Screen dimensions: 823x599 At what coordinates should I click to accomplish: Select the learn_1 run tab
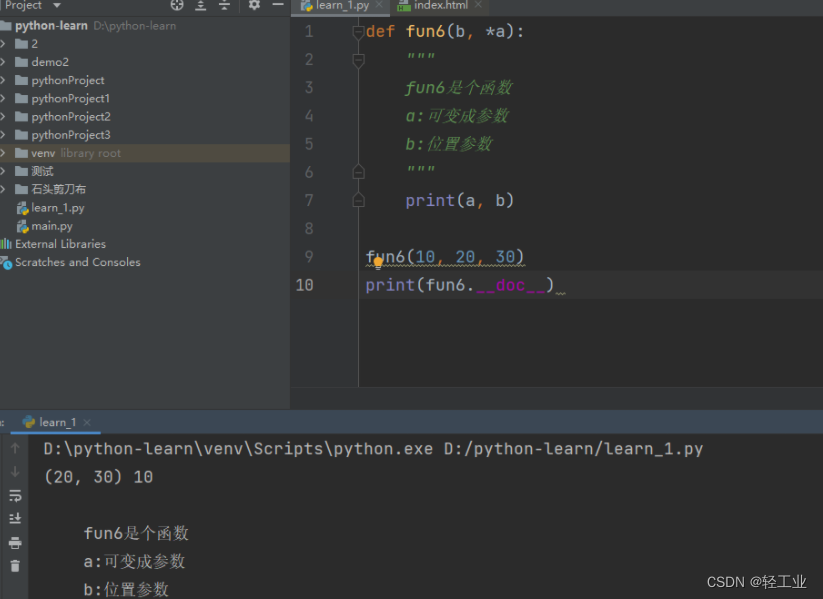click(x=57, y=422)
